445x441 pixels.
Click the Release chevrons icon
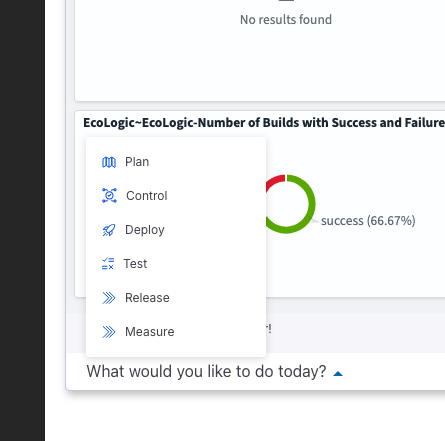pyautogui.click(x=109, y=298)
